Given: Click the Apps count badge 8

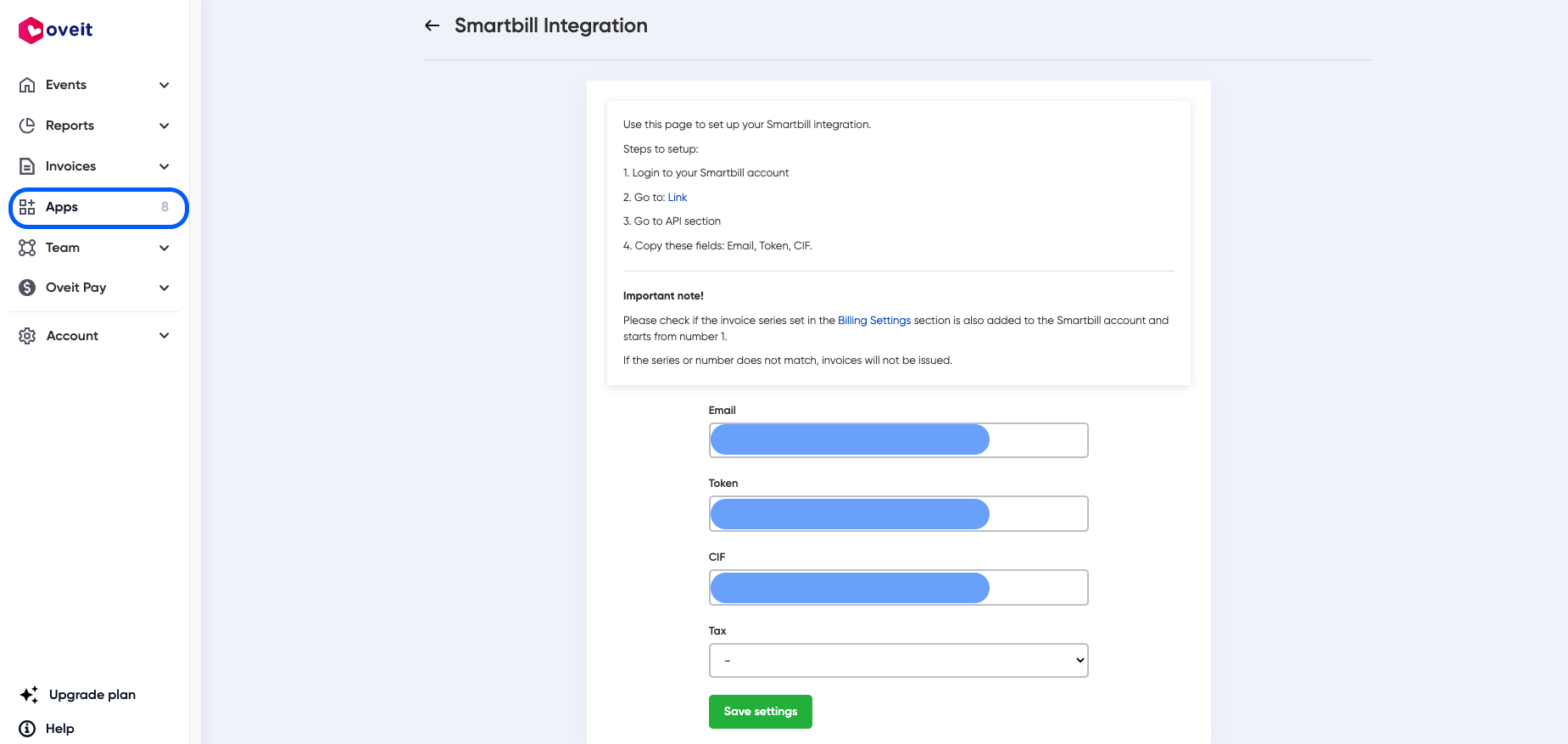Looking at the screenshot, I should tap(165, 207).
